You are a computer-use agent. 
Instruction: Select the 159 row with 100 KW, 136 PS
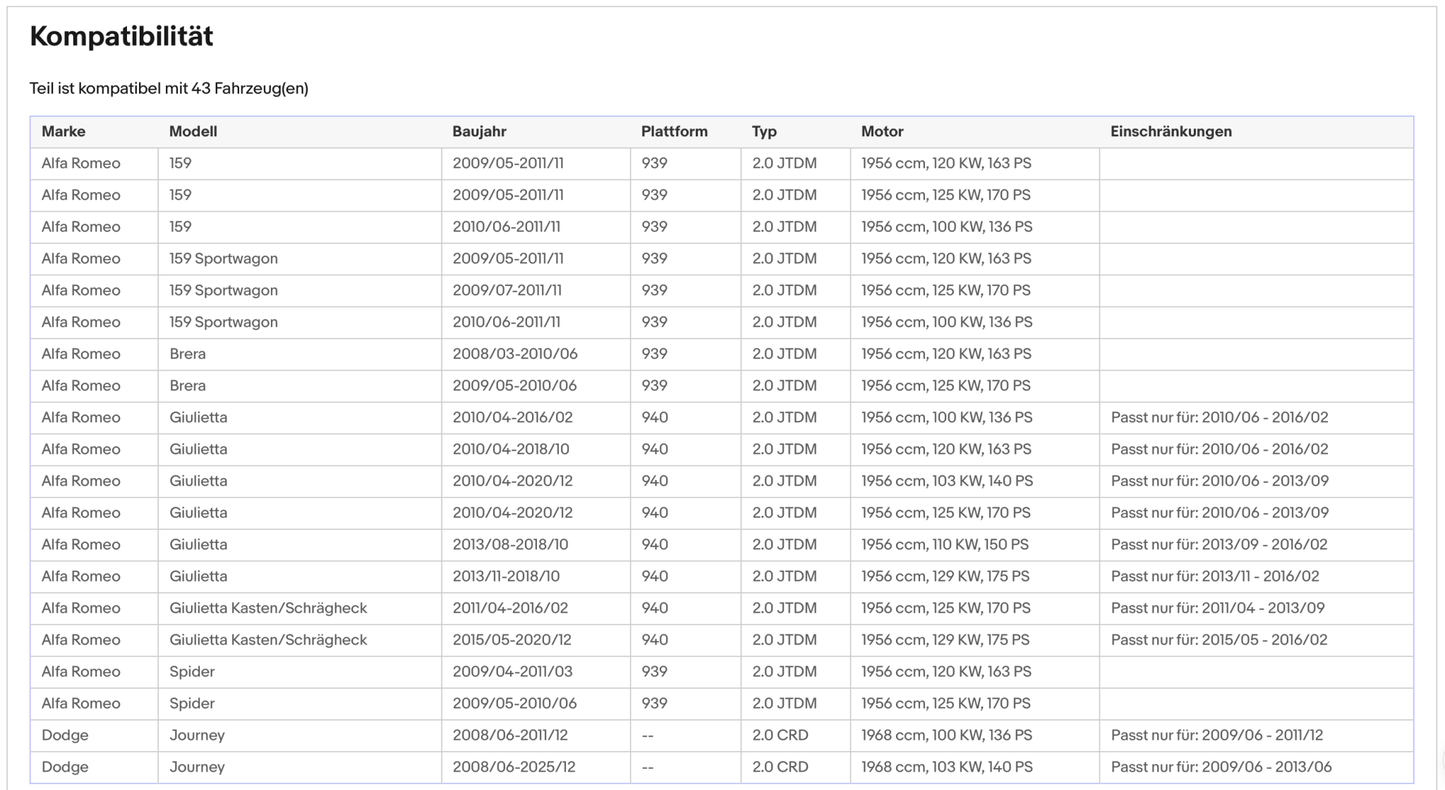pyautogui.click(x=722, y=227)
